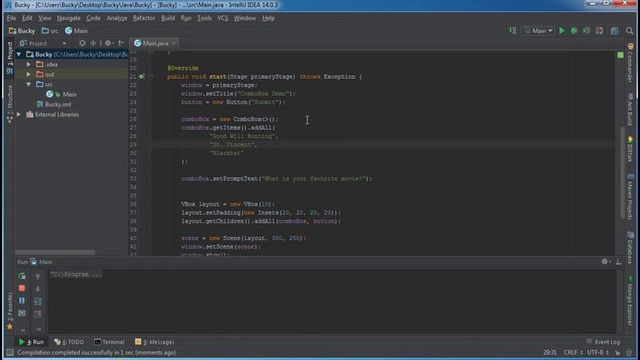This screenshot has height=360, width=640.
Task: Open the Database side panel
Action: coord(630,248)
